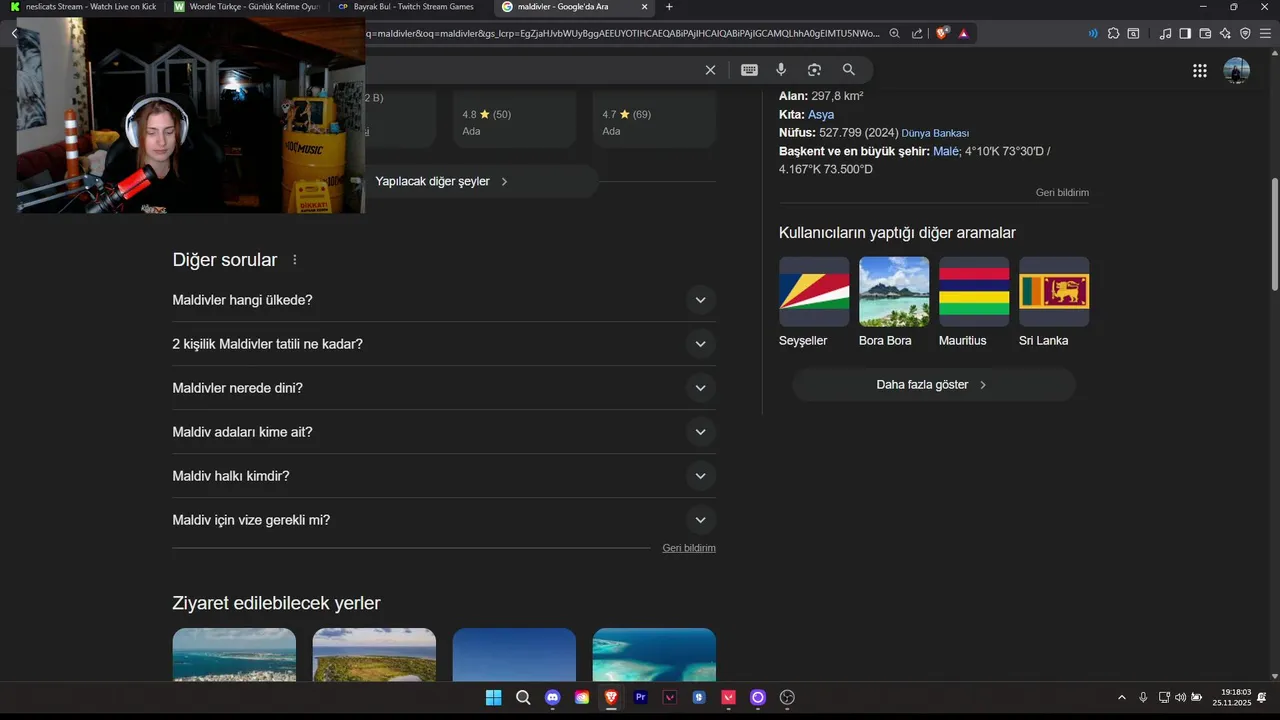The height and width of the screenshot is (720, 1280).
Task: Click the page vertical scrollbar thumb
Action: 1275,235
